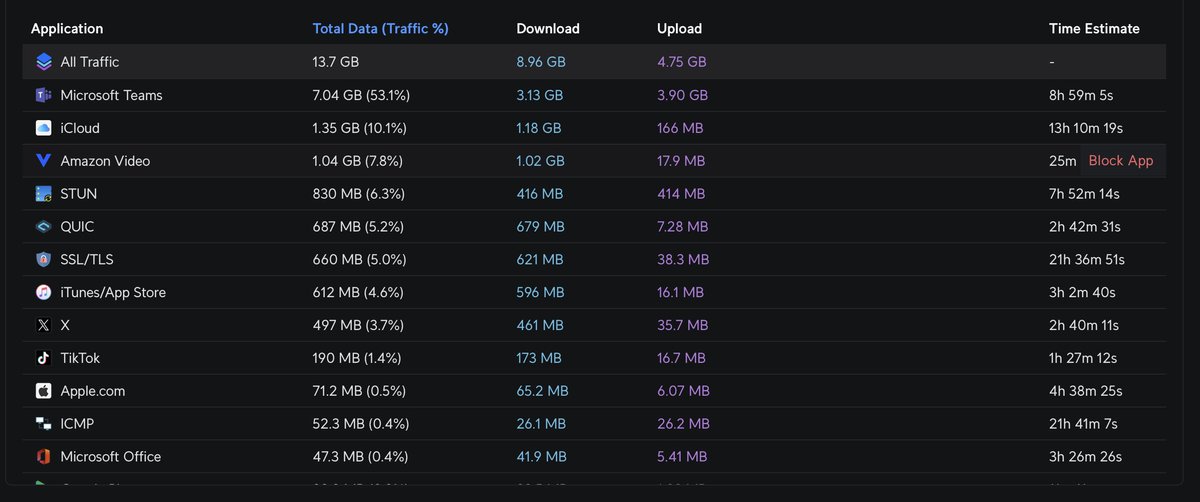Viewport: 1200px width, 502px height.
Task: Click Amazon Video upload 17.9 MB
Action: 681,161
